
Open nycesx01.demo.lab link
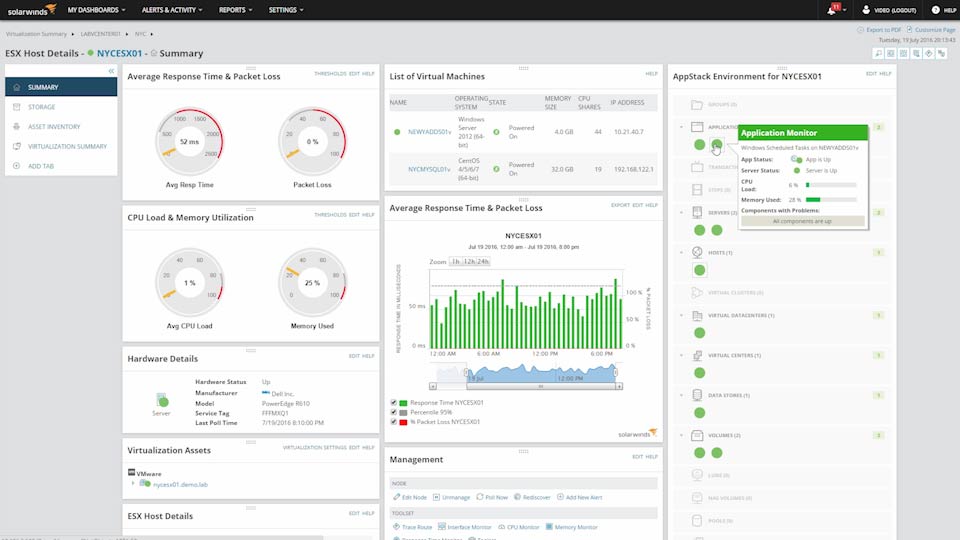pyautogui.click(x=180, y=484)
